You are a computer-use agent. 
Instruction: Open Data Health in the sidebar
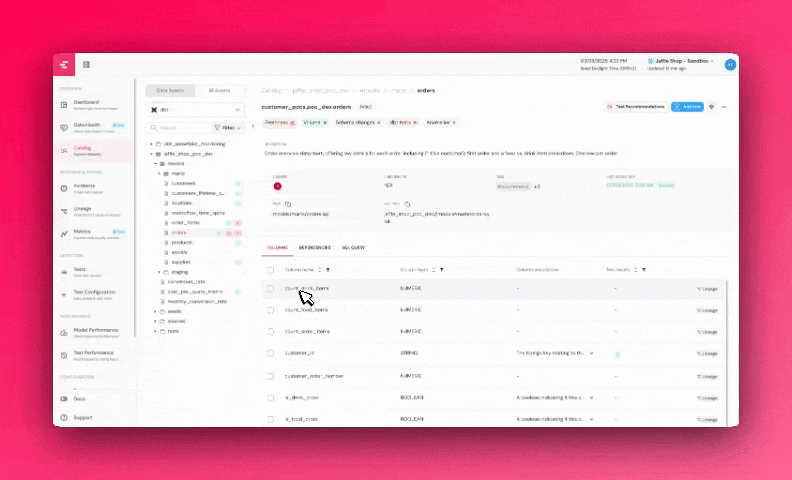93,127
